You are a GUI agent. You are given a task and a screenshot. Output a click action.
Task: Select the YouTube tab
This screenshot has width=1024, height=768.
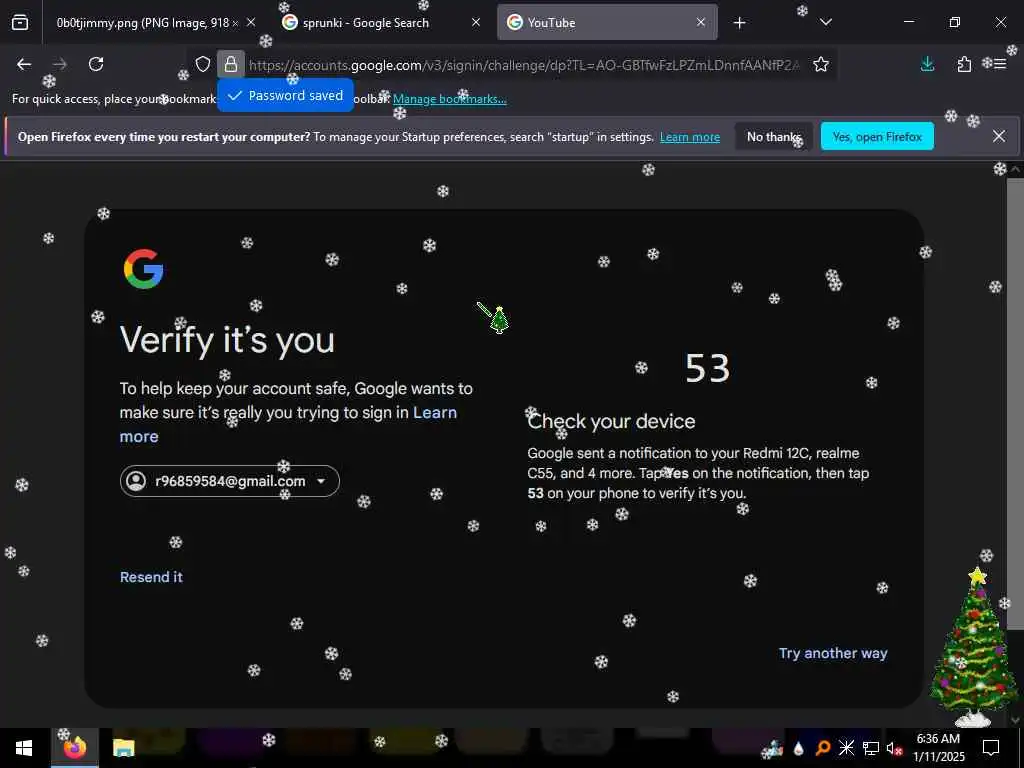click(x=607, y=23)
